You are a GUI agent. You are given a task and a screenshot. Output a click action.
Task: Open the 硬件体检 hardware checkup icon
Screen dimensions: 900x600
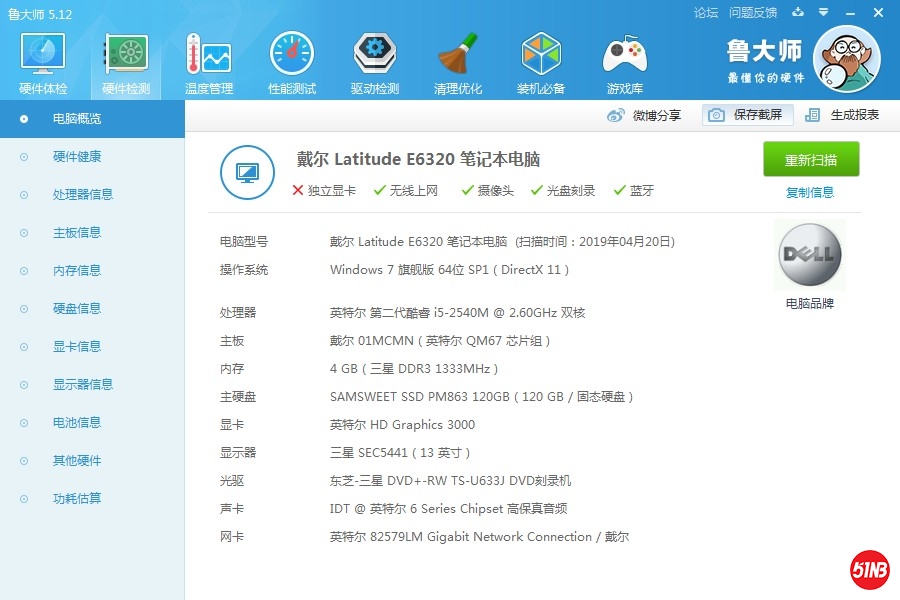[x=41, y=60]
